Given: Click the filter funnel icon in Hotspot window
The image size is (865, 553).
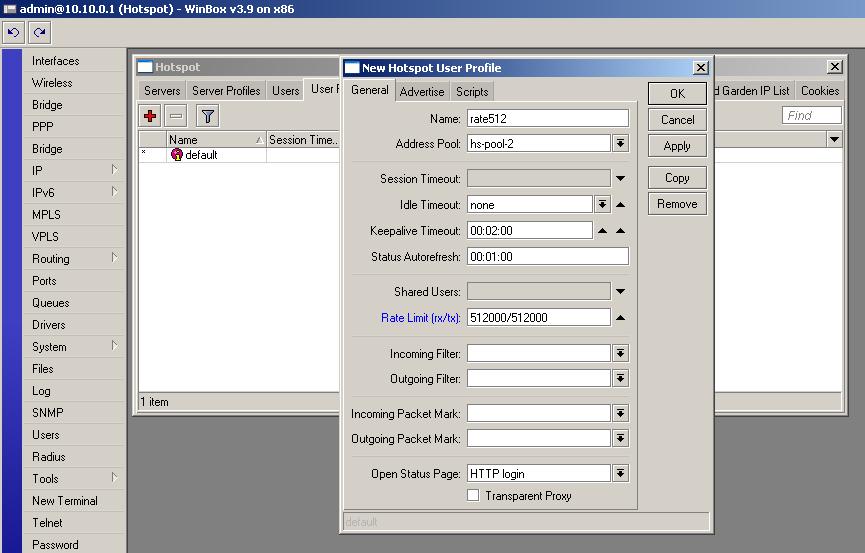Looking at the screenshot, I should (x=207, y=116).
